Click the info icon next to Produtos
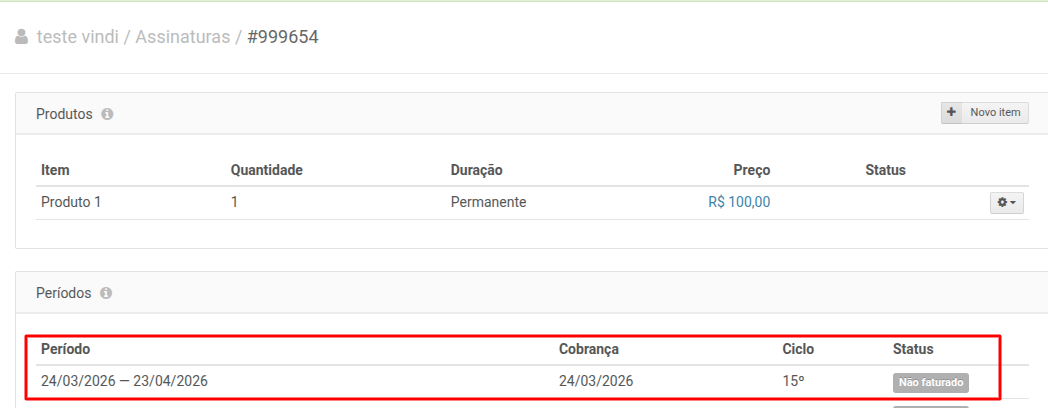Screen dimensions: 1048x408 107,114
